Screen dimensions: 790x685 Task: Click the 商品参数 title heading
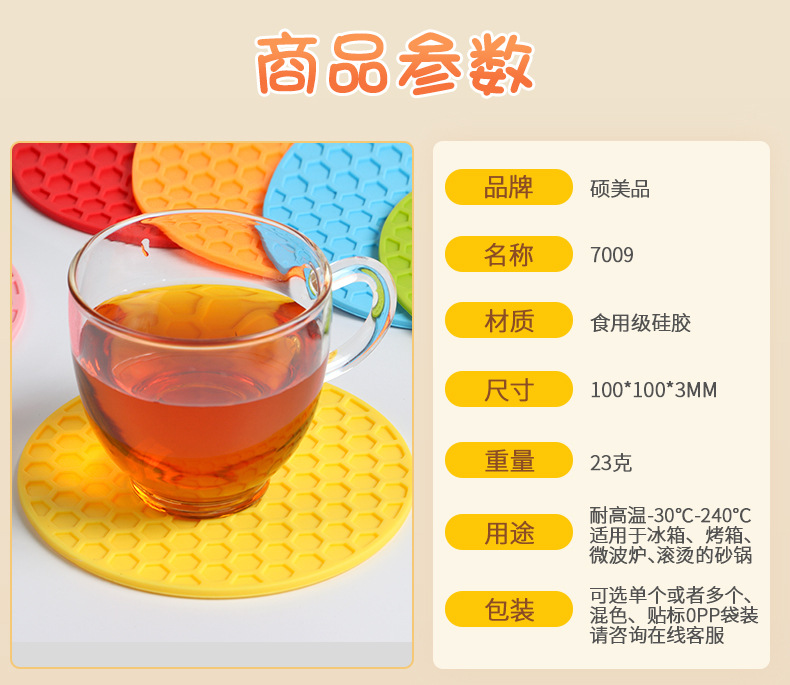coord(395,64)
